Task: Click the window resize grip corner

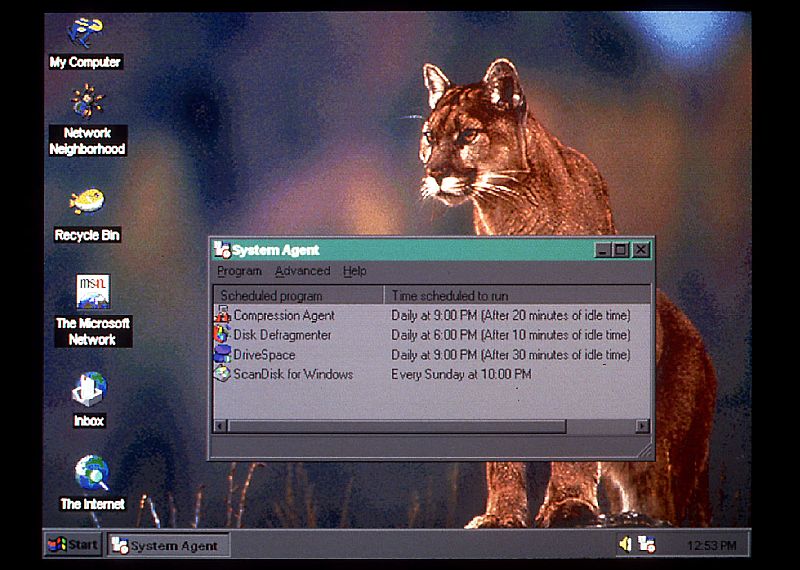Action: [645, 450]
